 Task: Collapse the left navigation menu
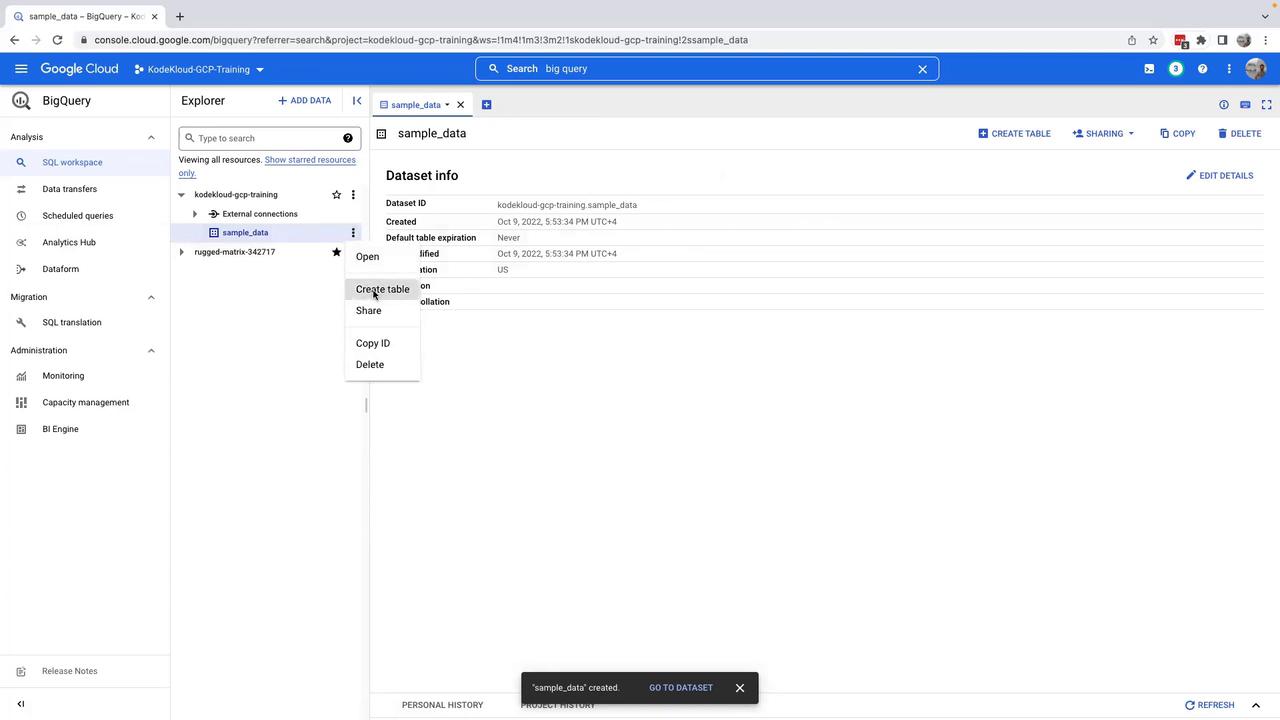pyautogui.click(x=21, y=704)
